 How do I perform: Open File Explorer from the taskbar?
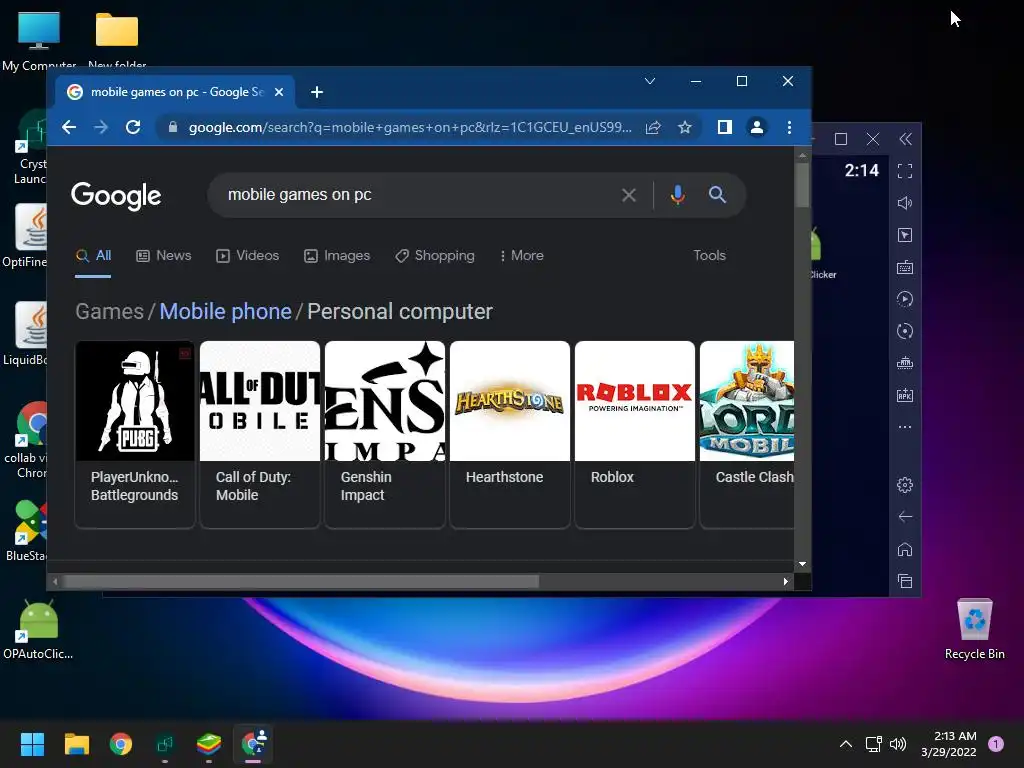(76, 744)
